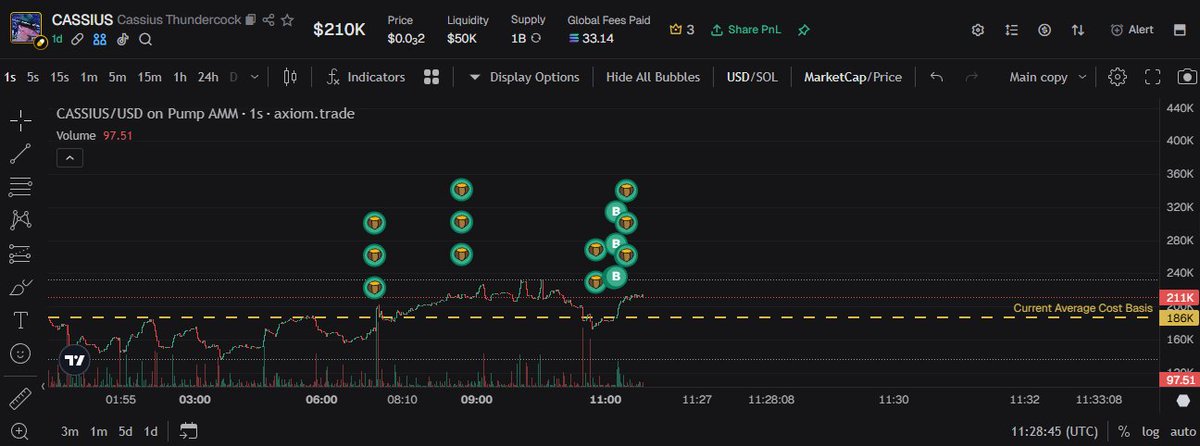This screenshot has width=1200, height=446.
Task: Switch to USD/SOL currency toggle
Action: coord(753,77)
